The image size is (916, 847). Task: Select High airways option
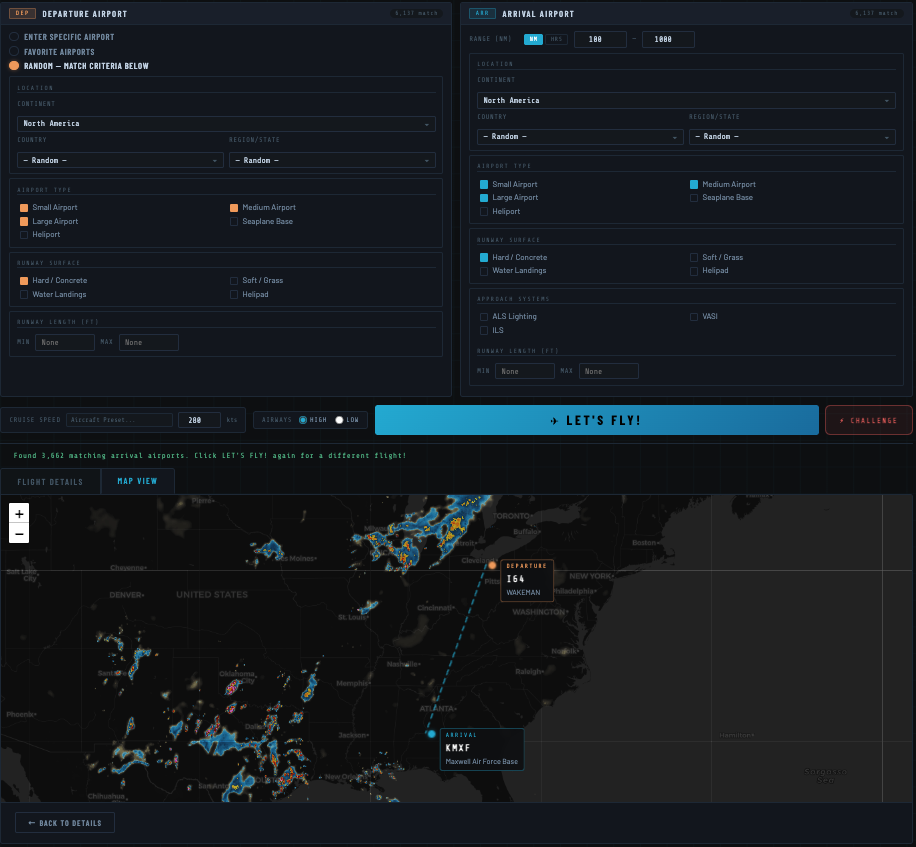tap(303, 419)
